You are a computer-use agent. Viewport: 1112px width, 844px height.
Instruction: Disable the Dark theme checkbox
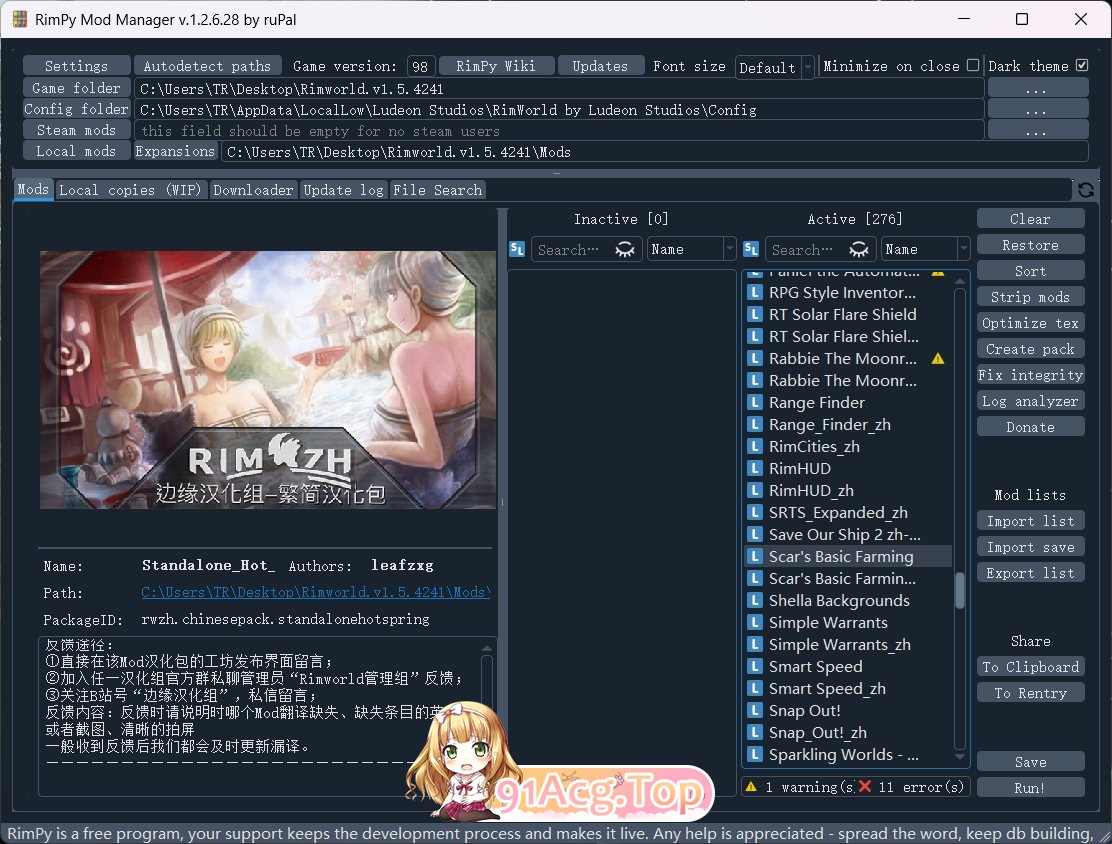pyautogui.click(x=1081, y=66)
